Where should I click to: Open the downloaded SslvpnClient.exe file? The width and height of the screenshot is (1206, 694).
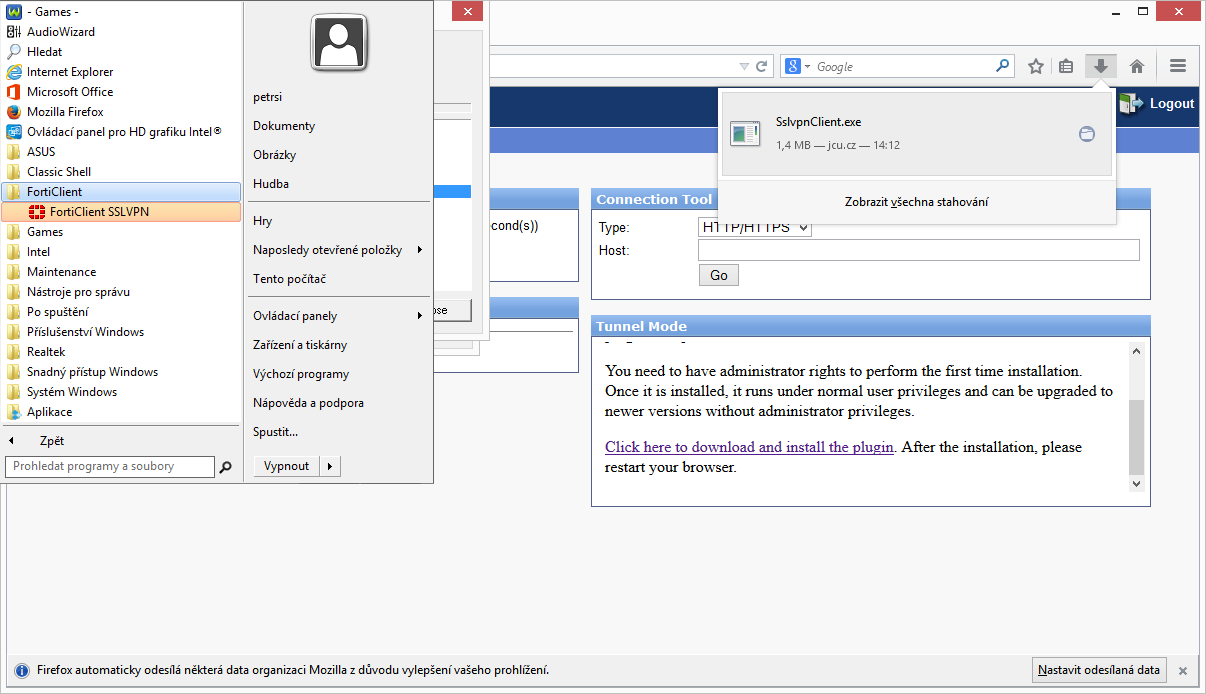coord(915,134)
